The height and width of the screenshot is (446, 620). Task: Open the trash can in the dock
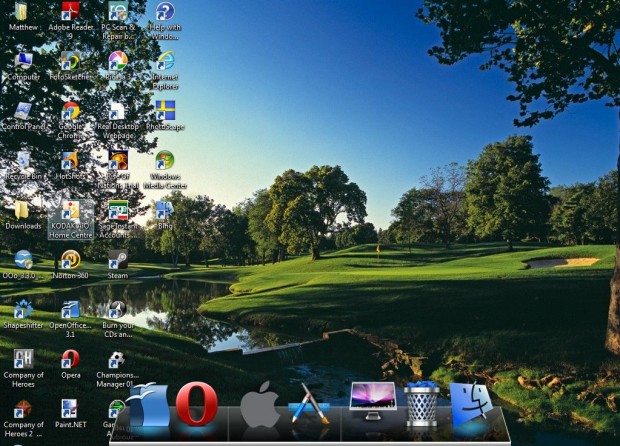tap(422, 404)
